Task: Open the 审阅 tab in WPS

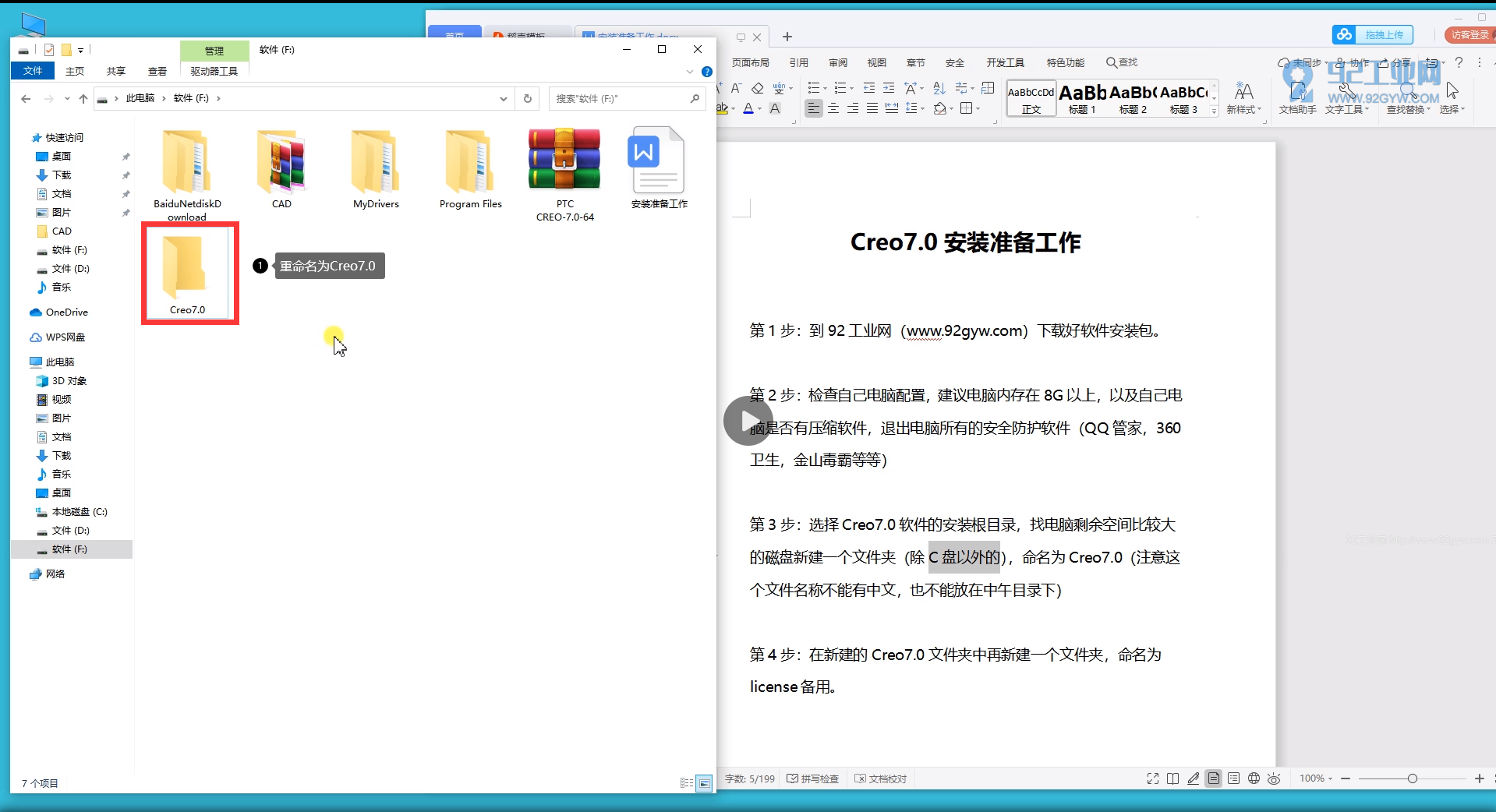Action: tap(838, 62)
